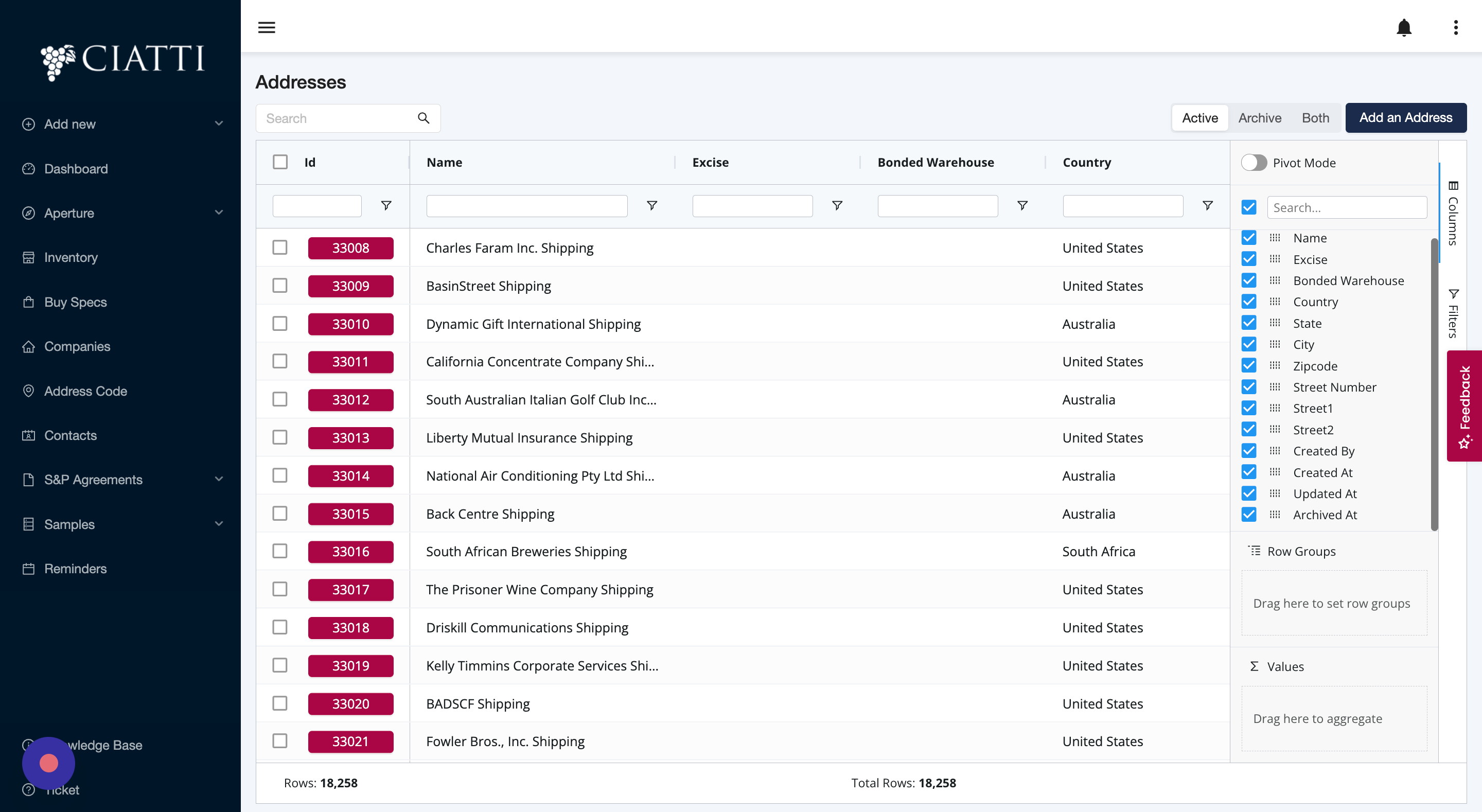This screenshot has width=1482, height=812.
Task: Open the hamburger navigation menu
Action: [x=267, y=27]
